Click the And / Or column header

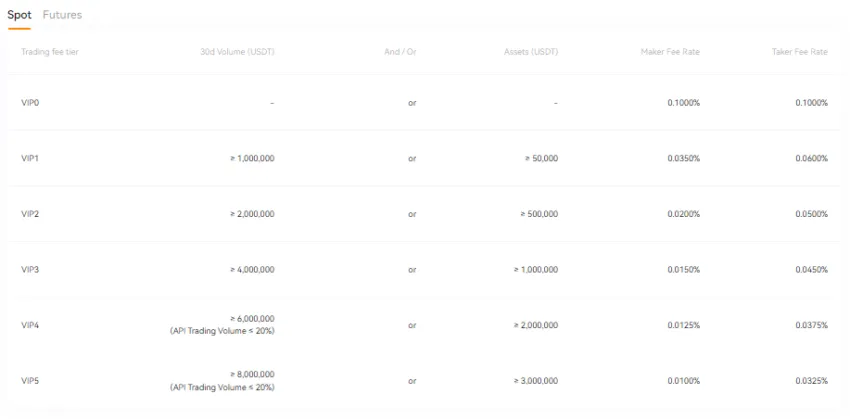[400, 52]
